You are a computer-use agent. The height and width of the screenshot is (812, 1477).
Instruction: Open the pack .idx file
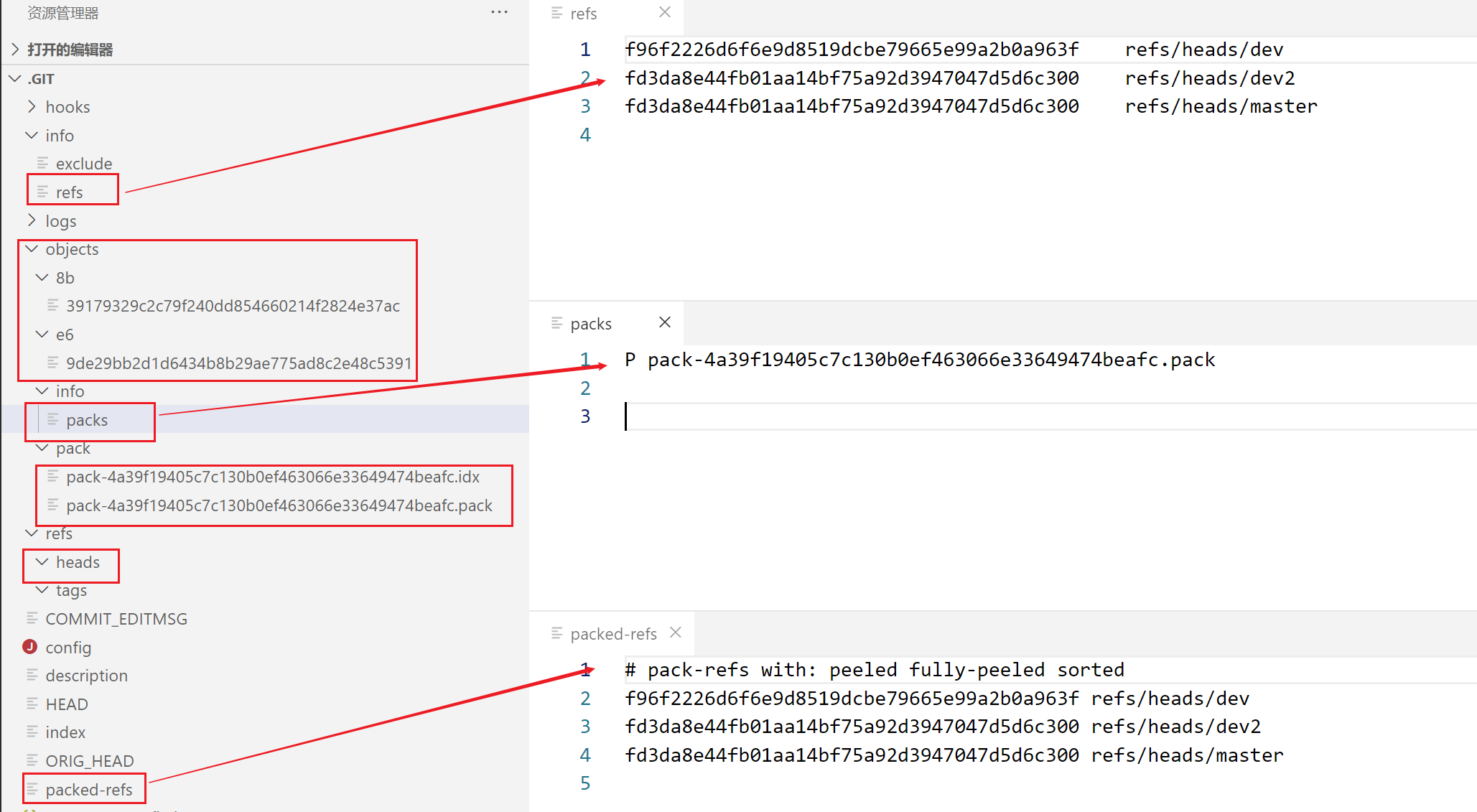point(273,477)
